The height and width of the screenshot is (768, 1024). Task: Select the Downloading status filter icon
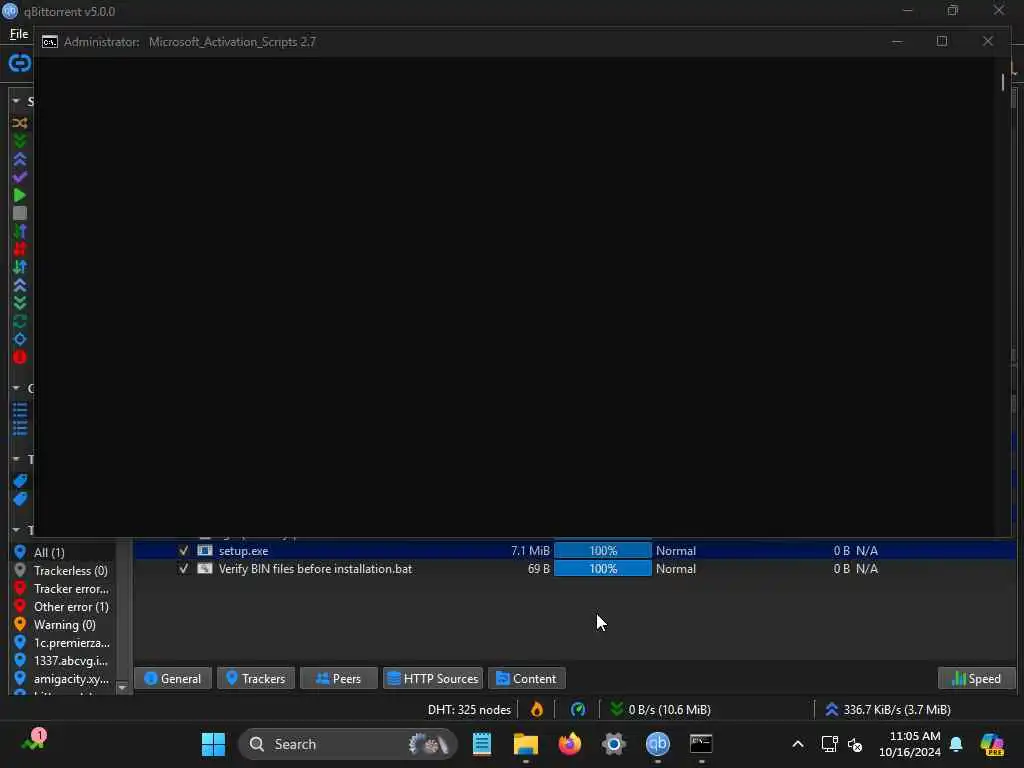(x=20, y=141)
